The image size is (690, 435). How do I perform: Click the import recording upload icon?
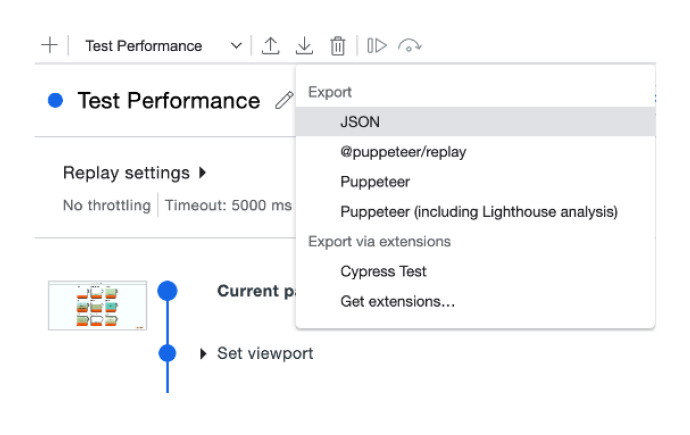coord(271,46)
